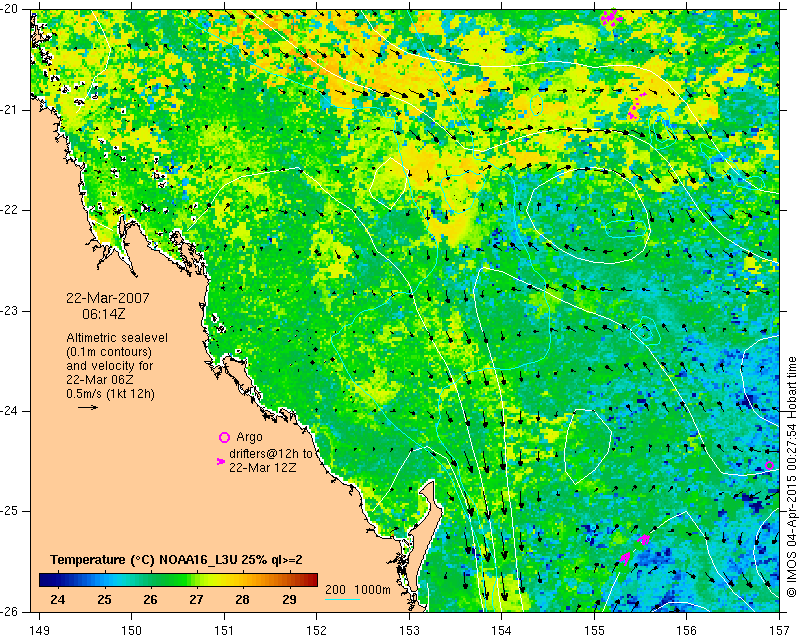Click the '06:14Z' time label
This screenshot has width=800, height=640.
104,314
